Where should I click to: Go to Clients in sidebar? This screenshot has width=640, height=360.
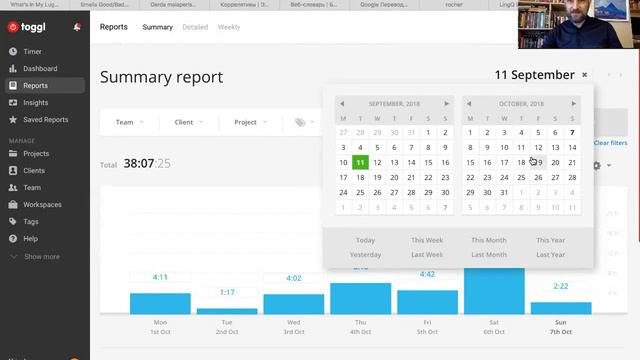point(34,171)
